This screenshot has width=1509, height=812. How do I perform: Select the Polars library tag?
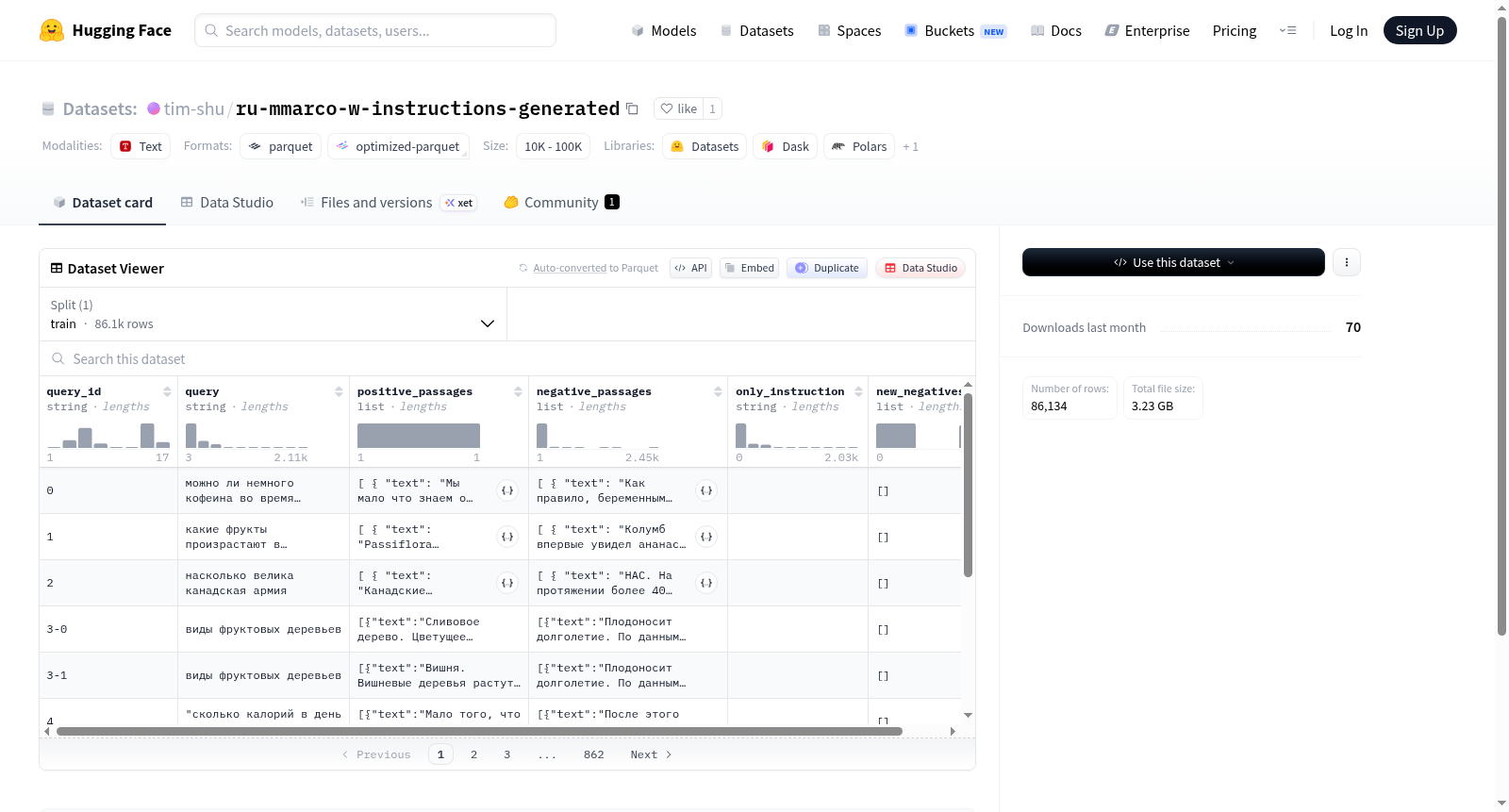(859, 146)
